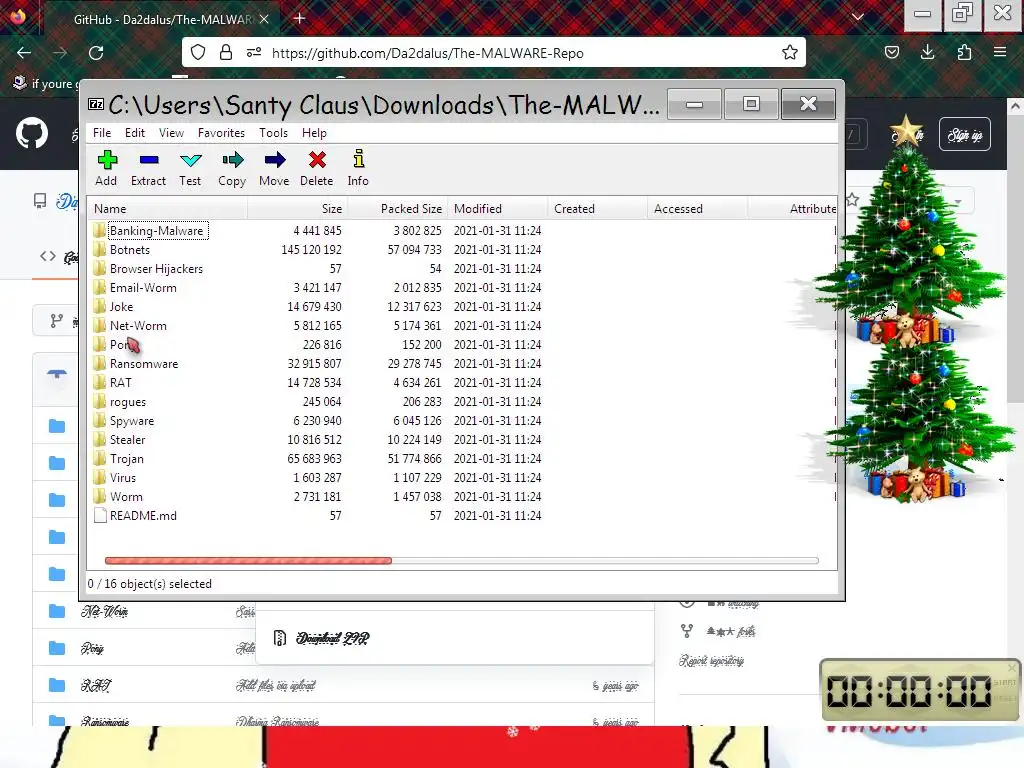Click the Copy toolbar icon
The width and height of the screenshot is (1024, 768).
(232, 160)
